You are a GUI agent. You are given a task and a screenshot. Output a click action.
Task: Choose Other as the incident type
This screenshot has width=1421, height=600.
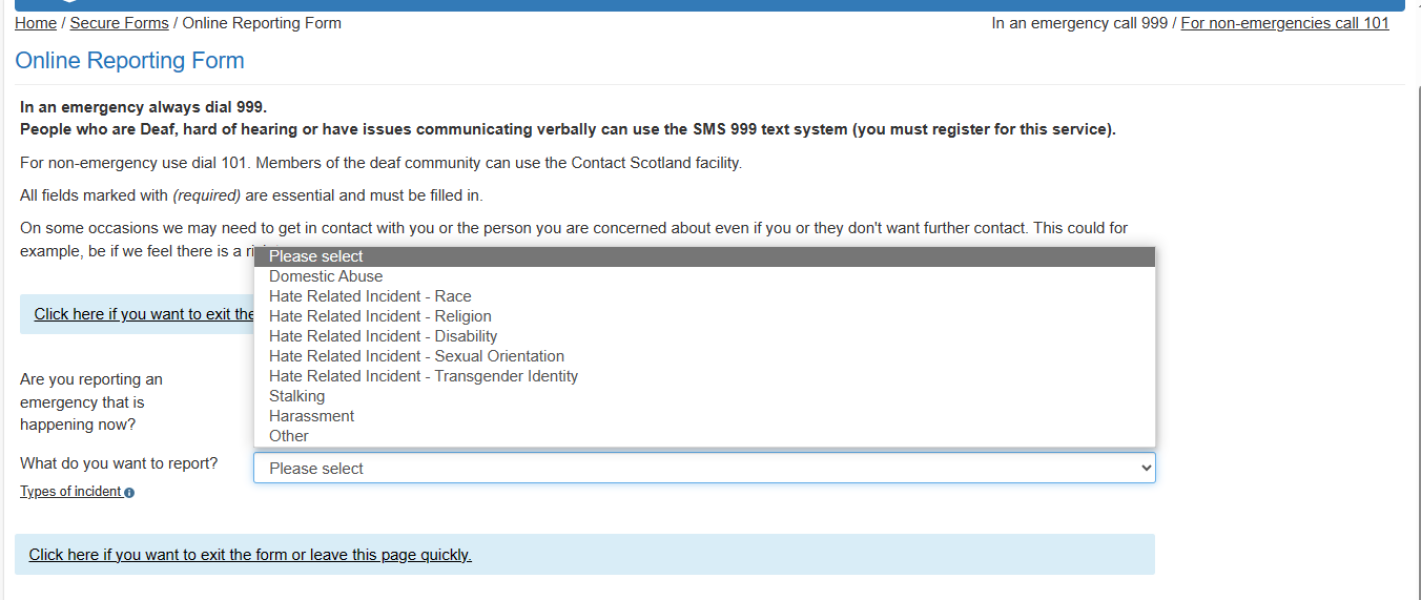tap(289, 436)
